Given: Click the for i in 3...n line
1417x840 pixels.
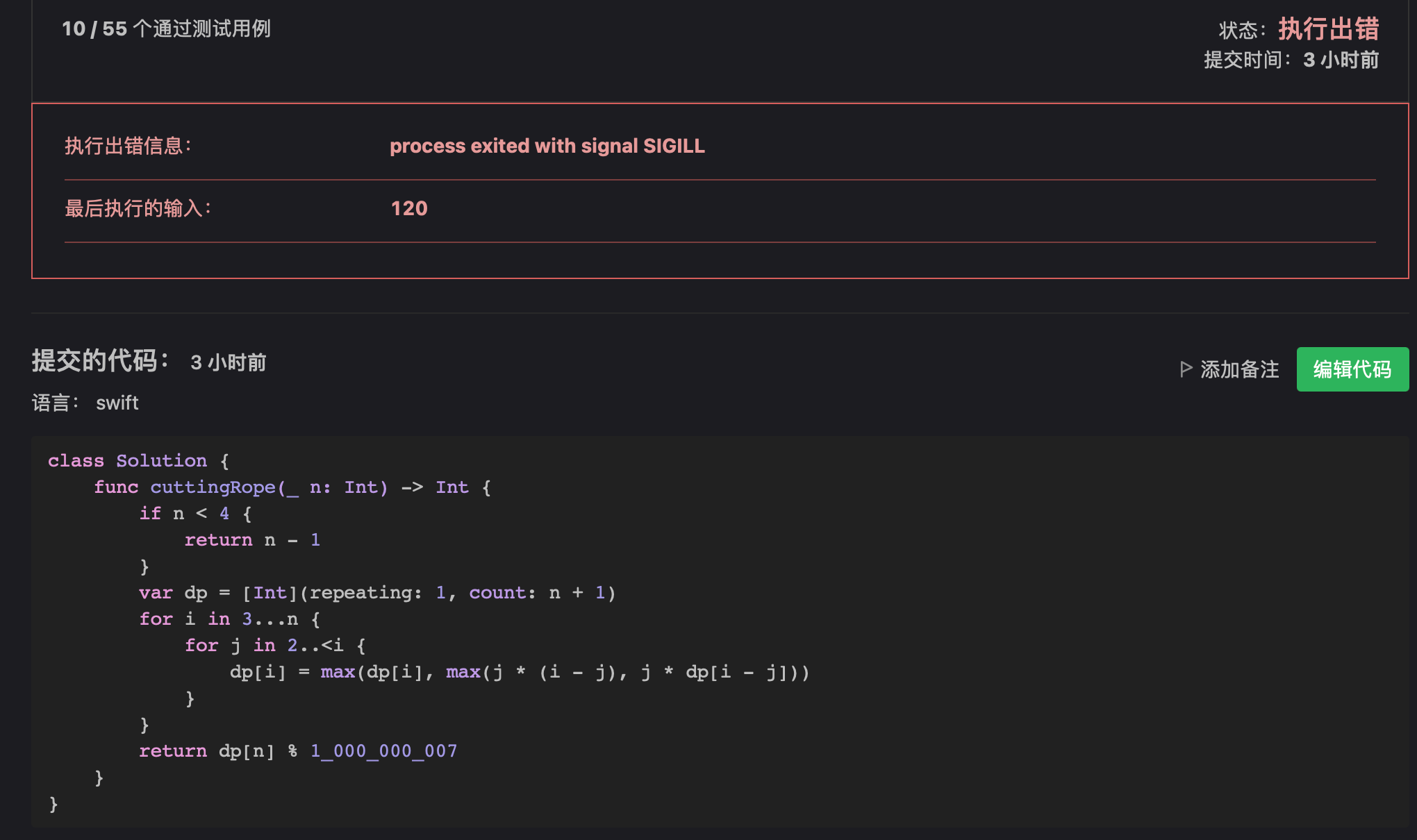Looking at the screenshot, I should pyautogui.click(x=229, y=619).
